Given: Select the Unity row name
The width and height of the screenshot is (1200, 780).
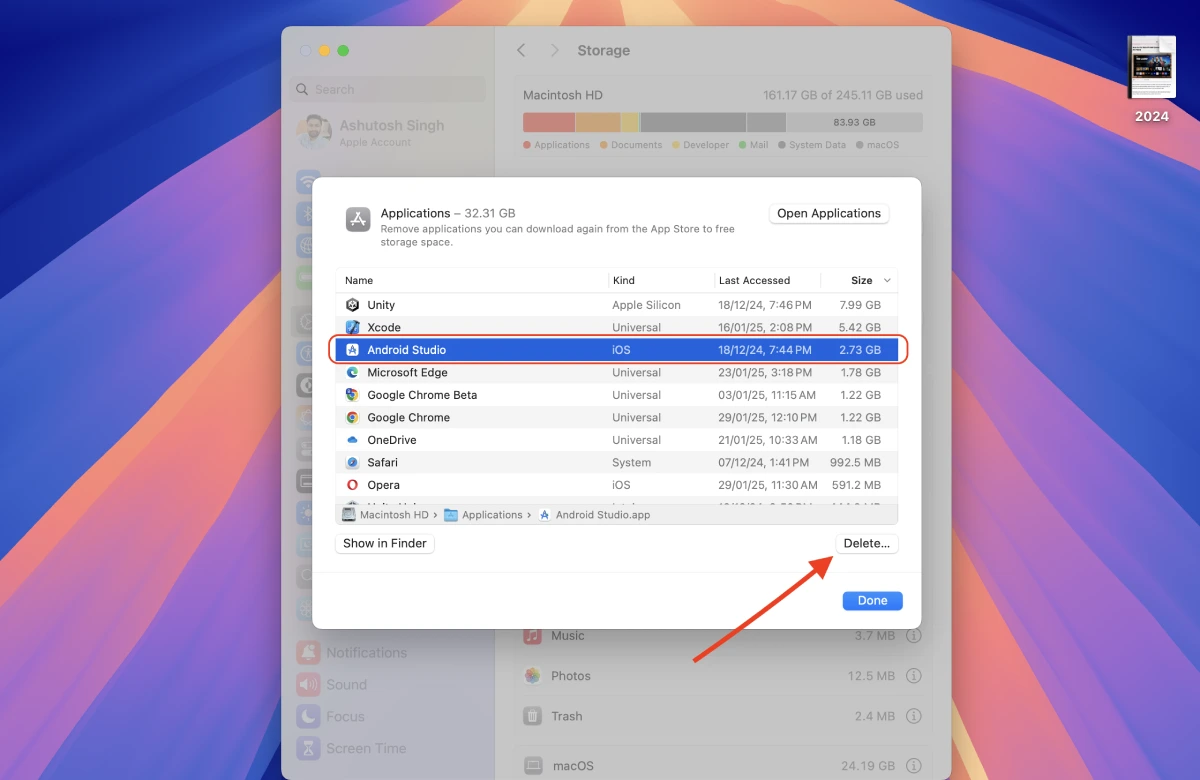Looking at the screenshot, I should click(x=381, y=305).
